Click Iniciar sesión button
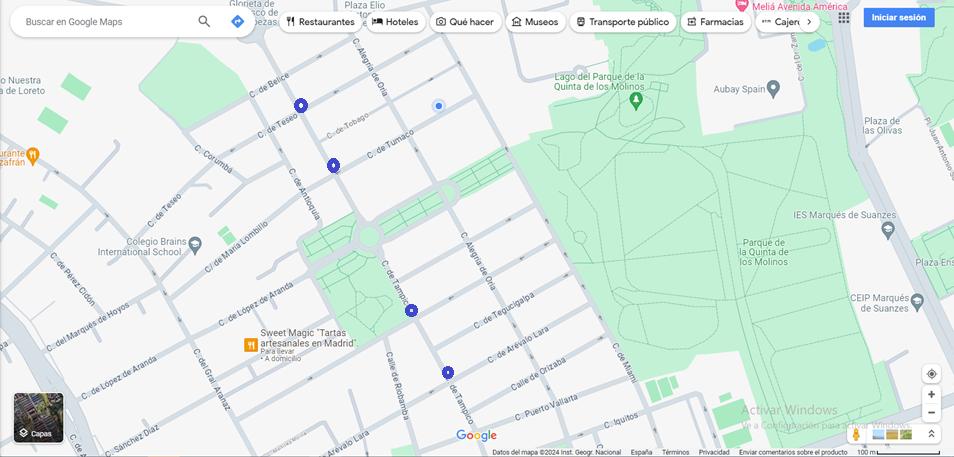The image size is (954, 457). pos(899,17)
